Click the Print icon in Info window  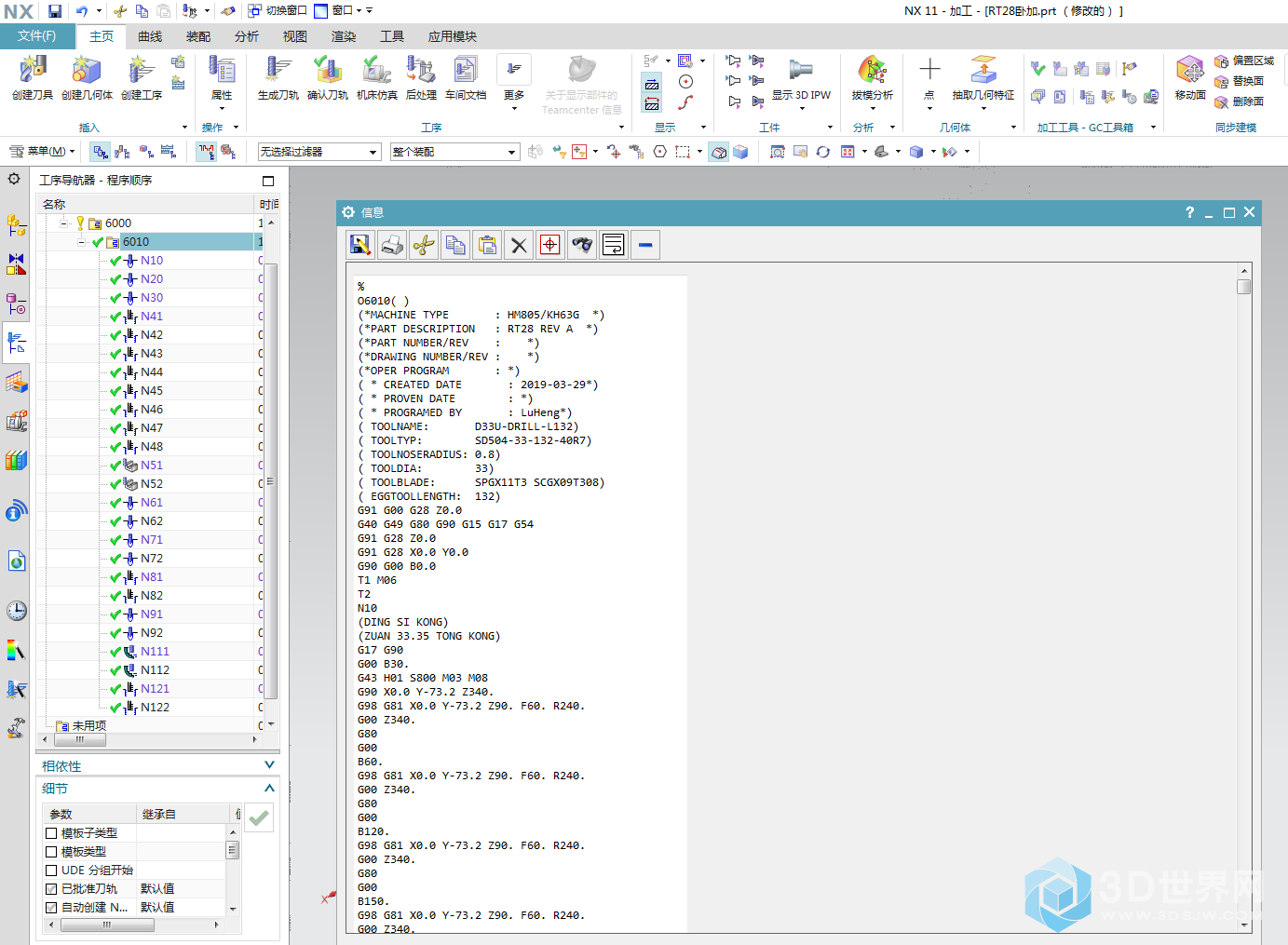392,245
